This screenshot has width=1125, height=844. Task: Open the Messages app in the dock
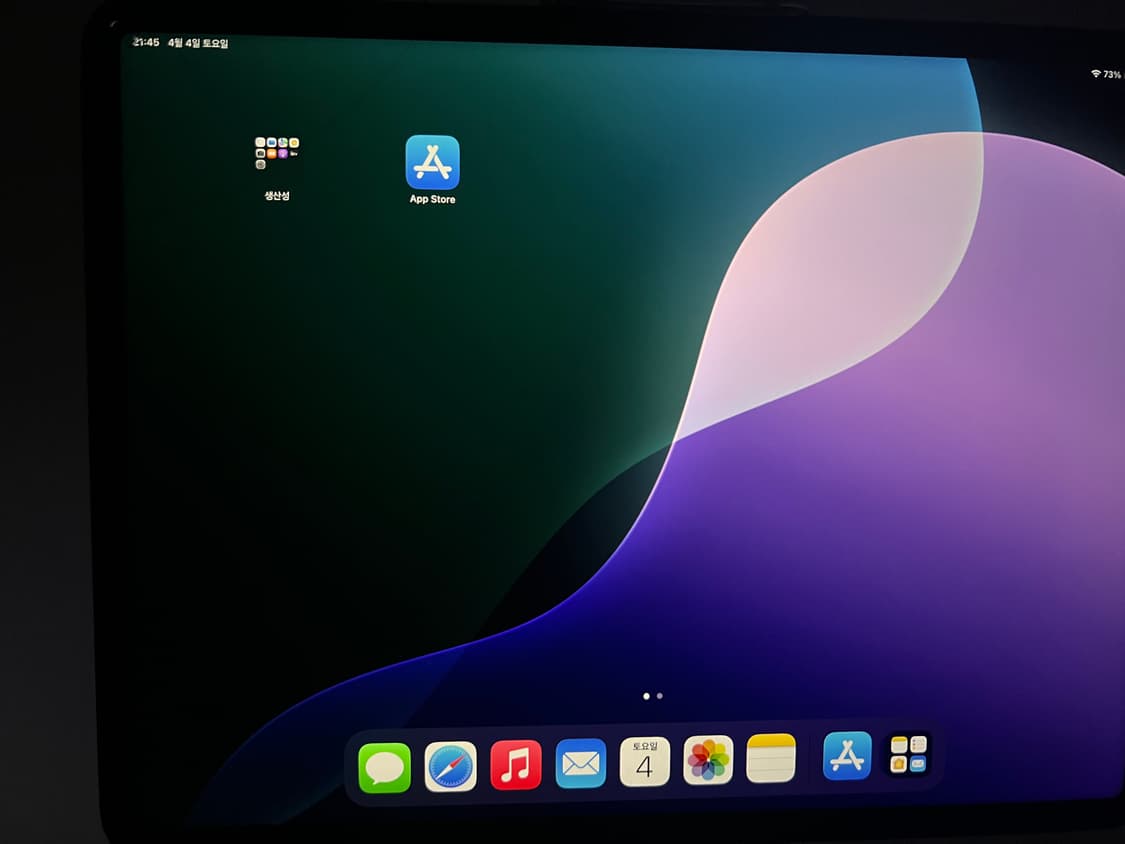tap(385, 768)
